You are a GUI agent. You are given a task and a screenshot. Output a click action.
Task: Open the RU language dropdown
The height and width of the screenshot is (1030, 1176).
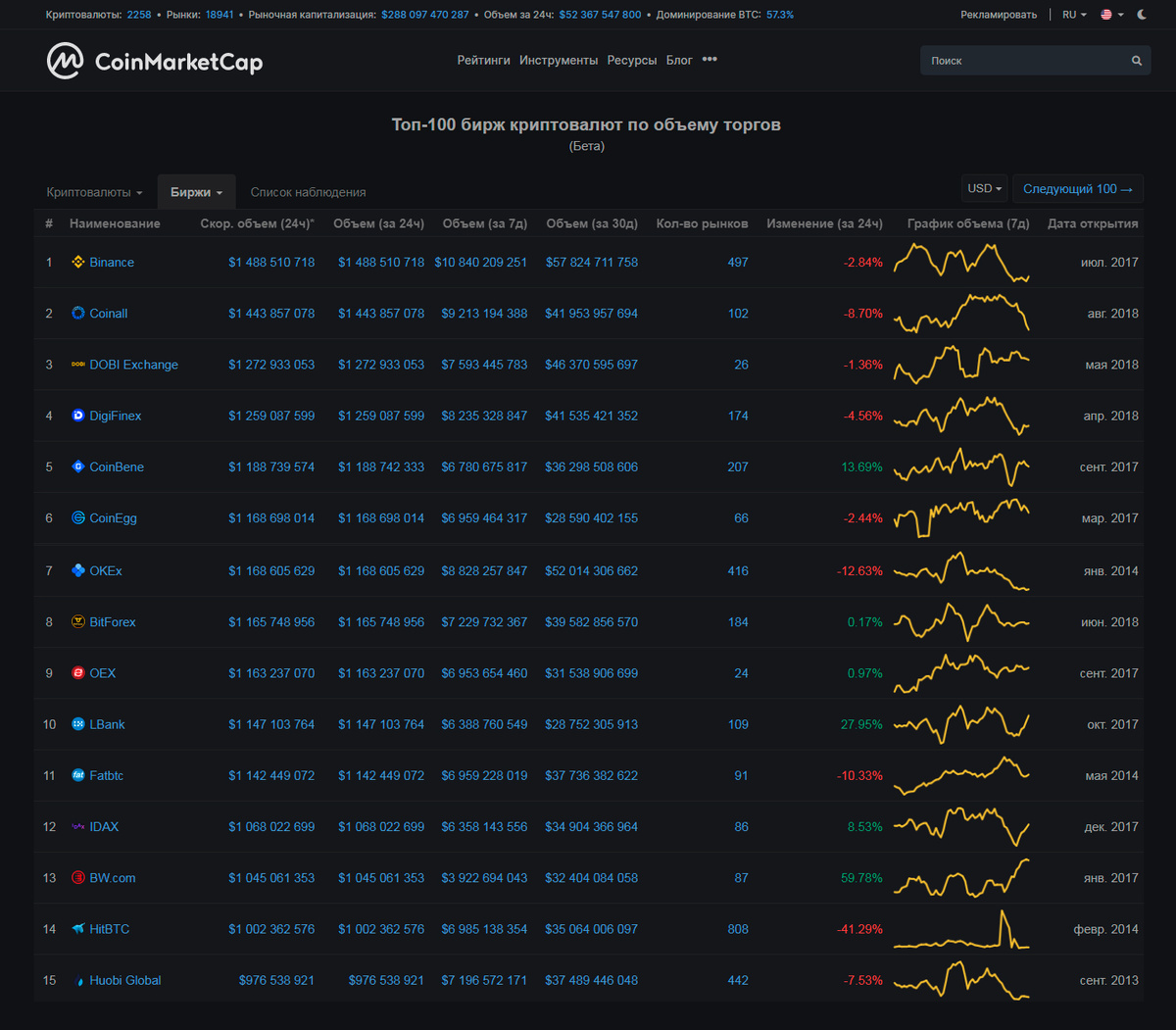pos(1074,15)
